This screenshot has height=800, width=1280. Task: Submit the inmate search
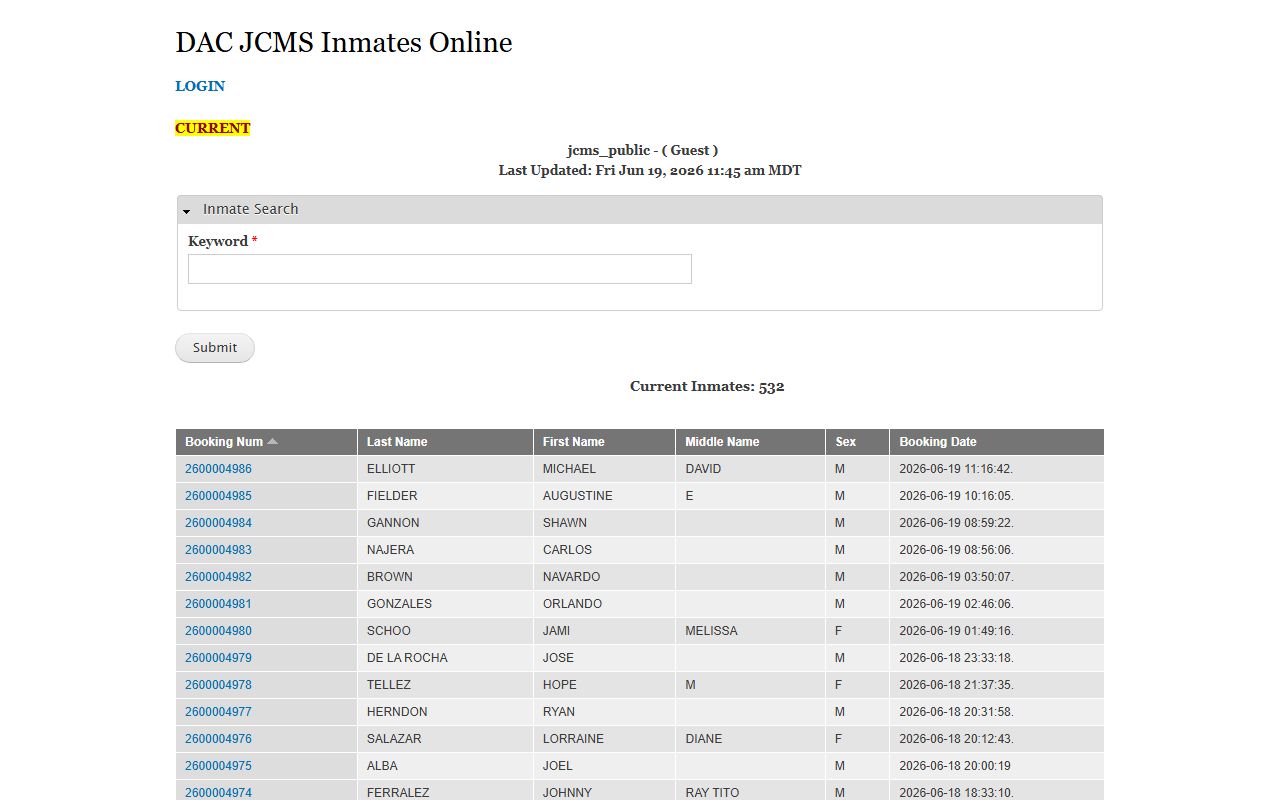coord(215,348)
